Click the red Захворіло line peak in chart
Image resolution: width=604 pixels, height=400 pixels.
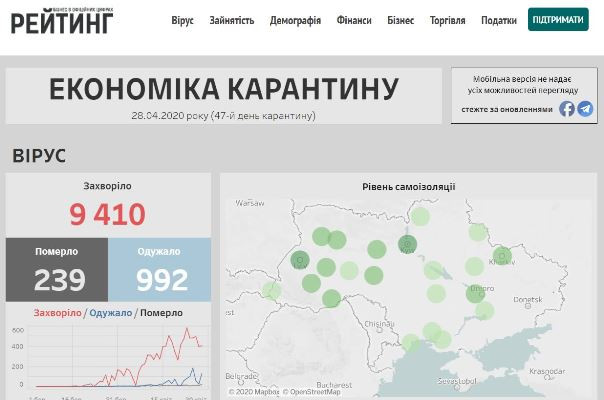[x=187, y=328]
